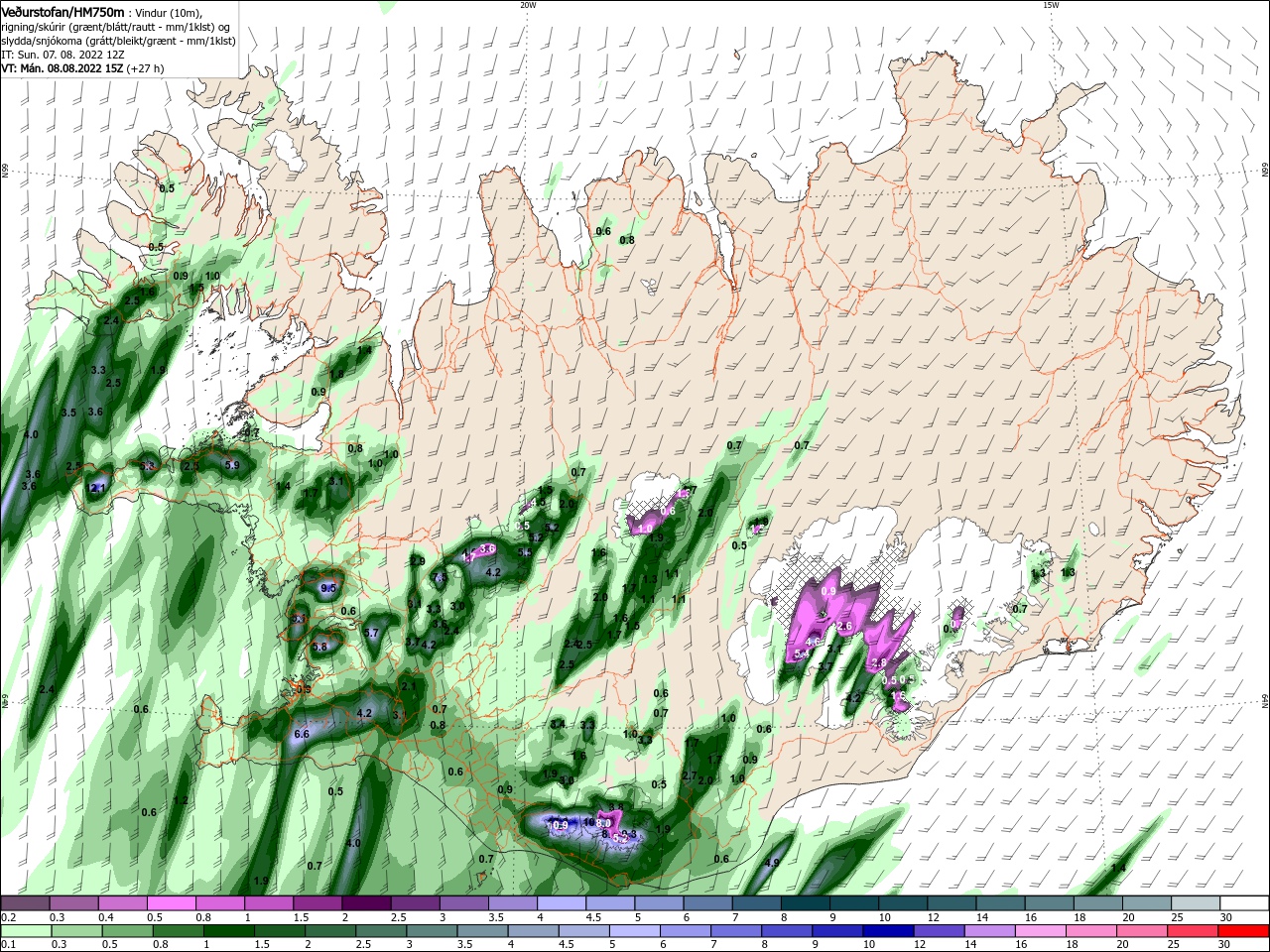Screen dimensions: 1270x952
Task: Click the 'rigning/skúrir' legend description line
Action: click(114, 27)
